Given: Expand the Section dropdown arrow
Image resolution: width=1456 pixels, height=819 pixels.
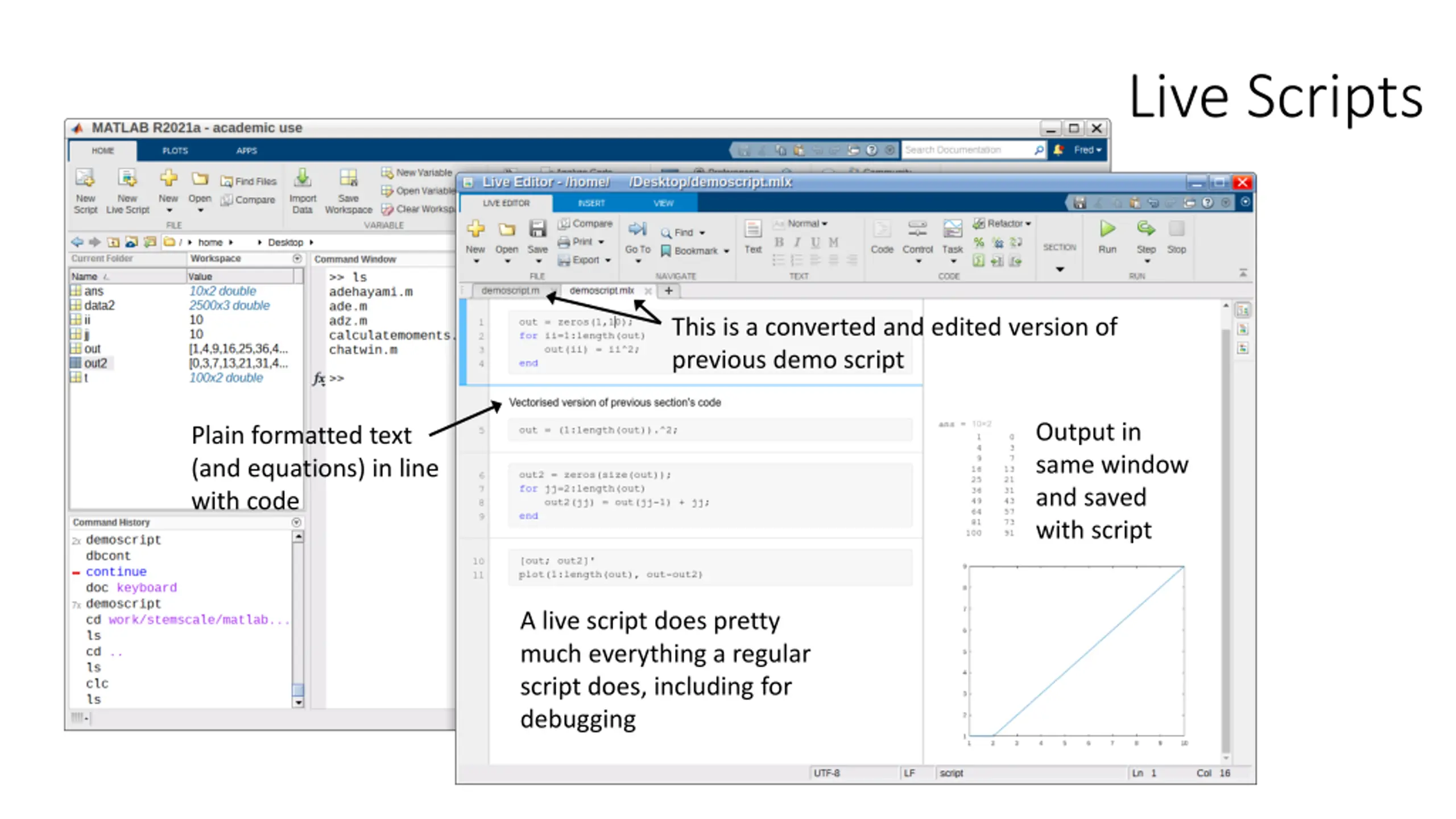Looking at the screenshot, I should coord(1060,269).
